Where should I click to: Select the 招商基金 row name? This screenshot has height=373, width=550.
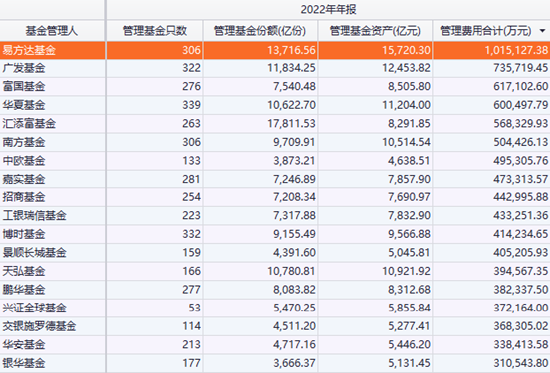click(24, 197)
